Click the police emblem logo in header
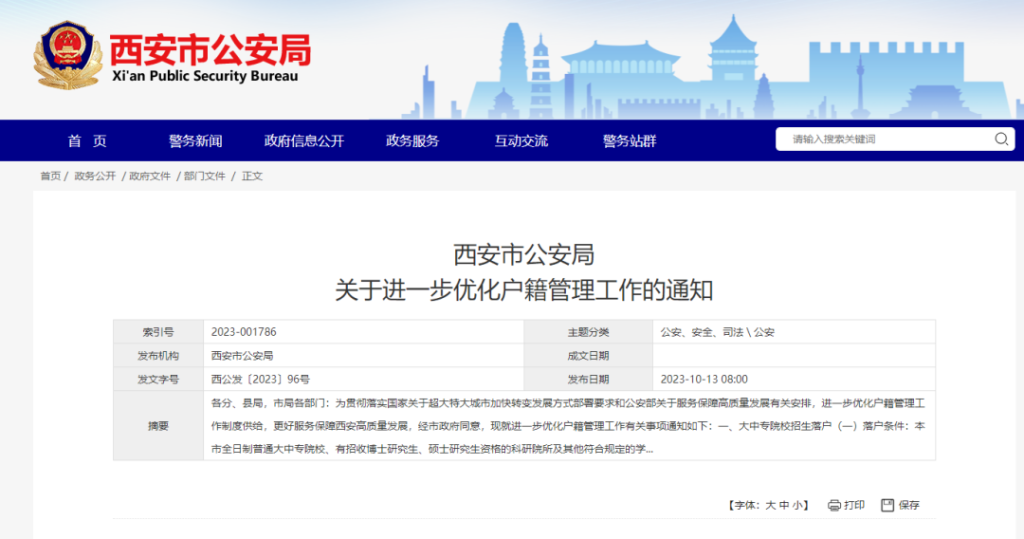1024x539 pixels. point(68,56)
